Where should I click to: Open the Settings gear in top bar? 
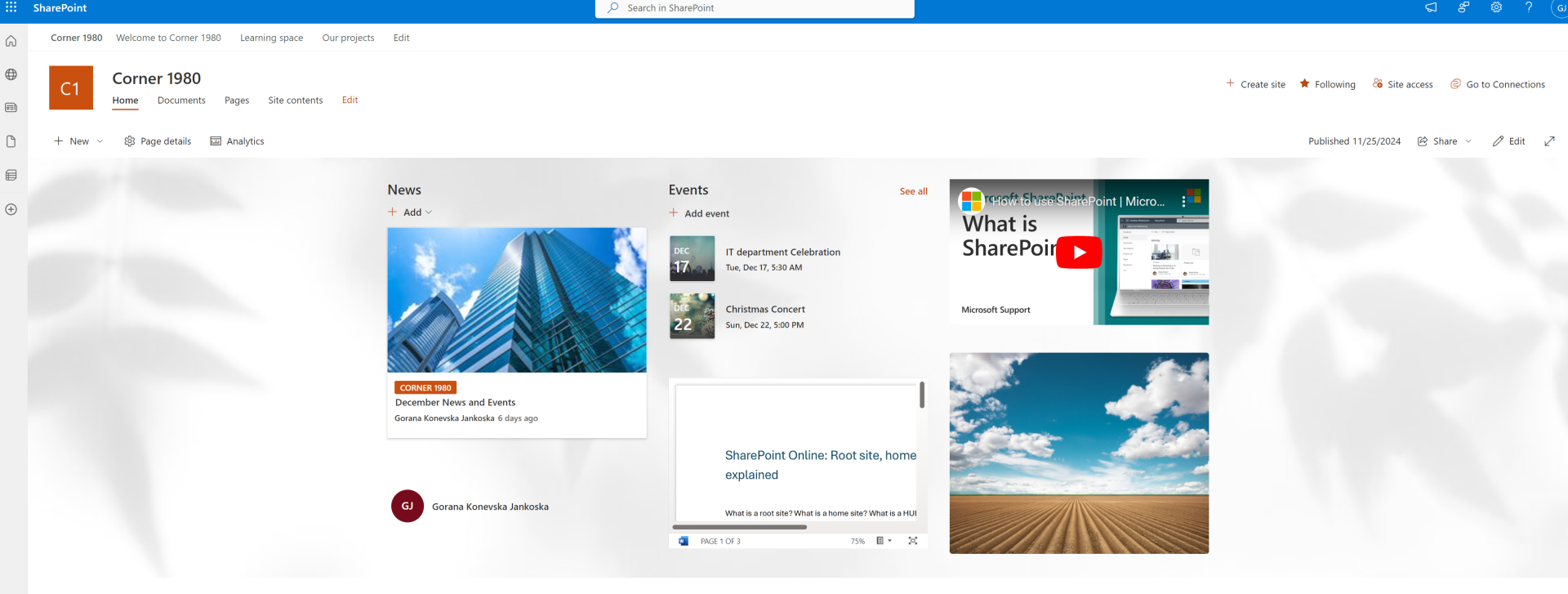(1496, 7)
